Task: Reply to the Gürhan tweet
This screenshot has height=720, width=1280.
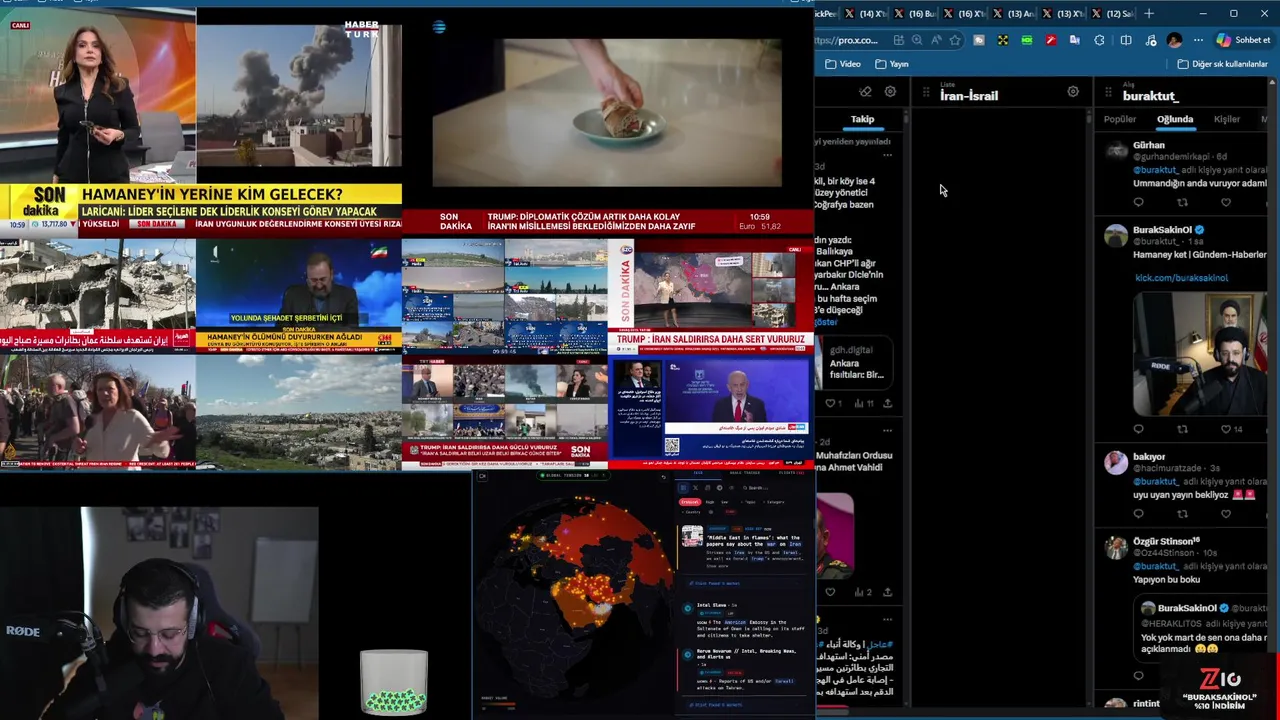Action: 1138,203
